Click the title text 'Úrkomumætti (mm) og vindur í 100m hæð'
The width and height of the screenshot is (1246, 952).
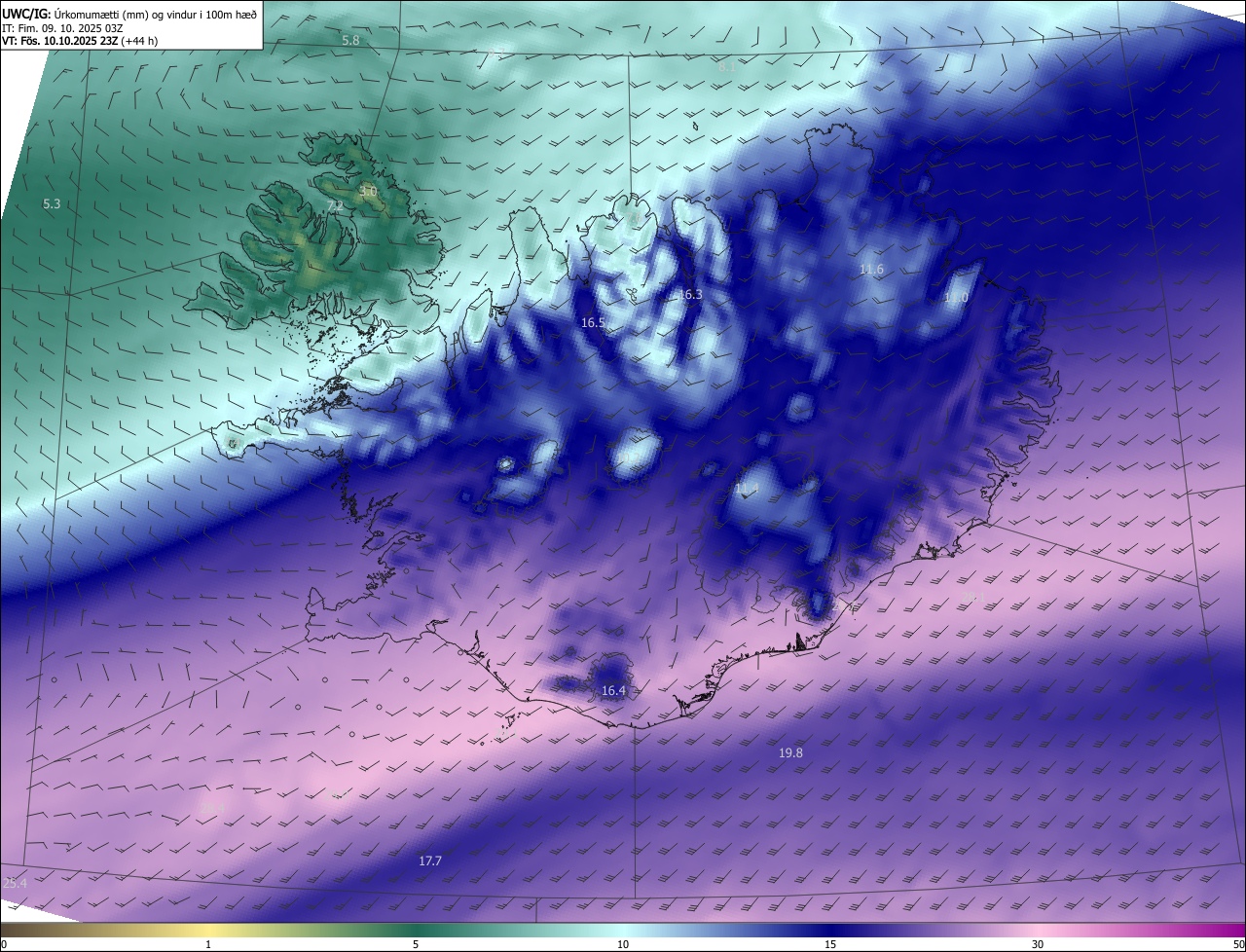point(156,14)
